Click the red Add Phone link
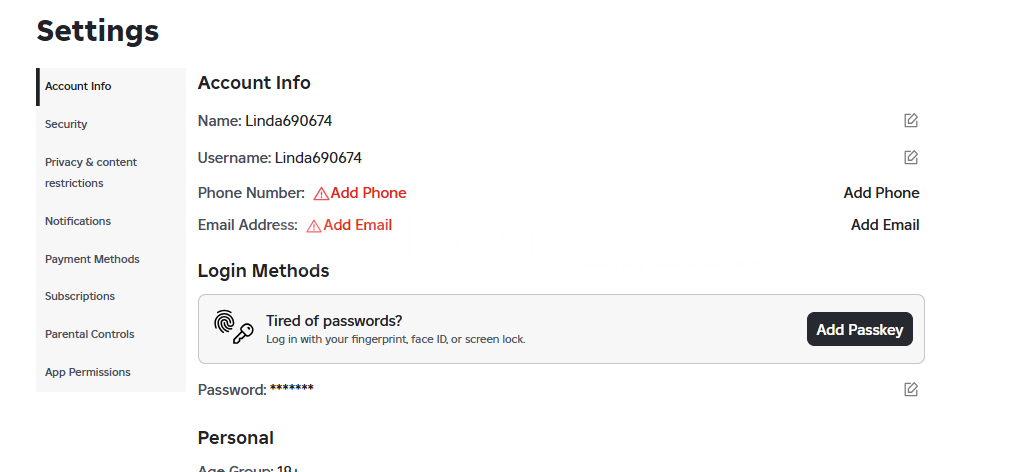1035x472 pixels. pos(368,193)
